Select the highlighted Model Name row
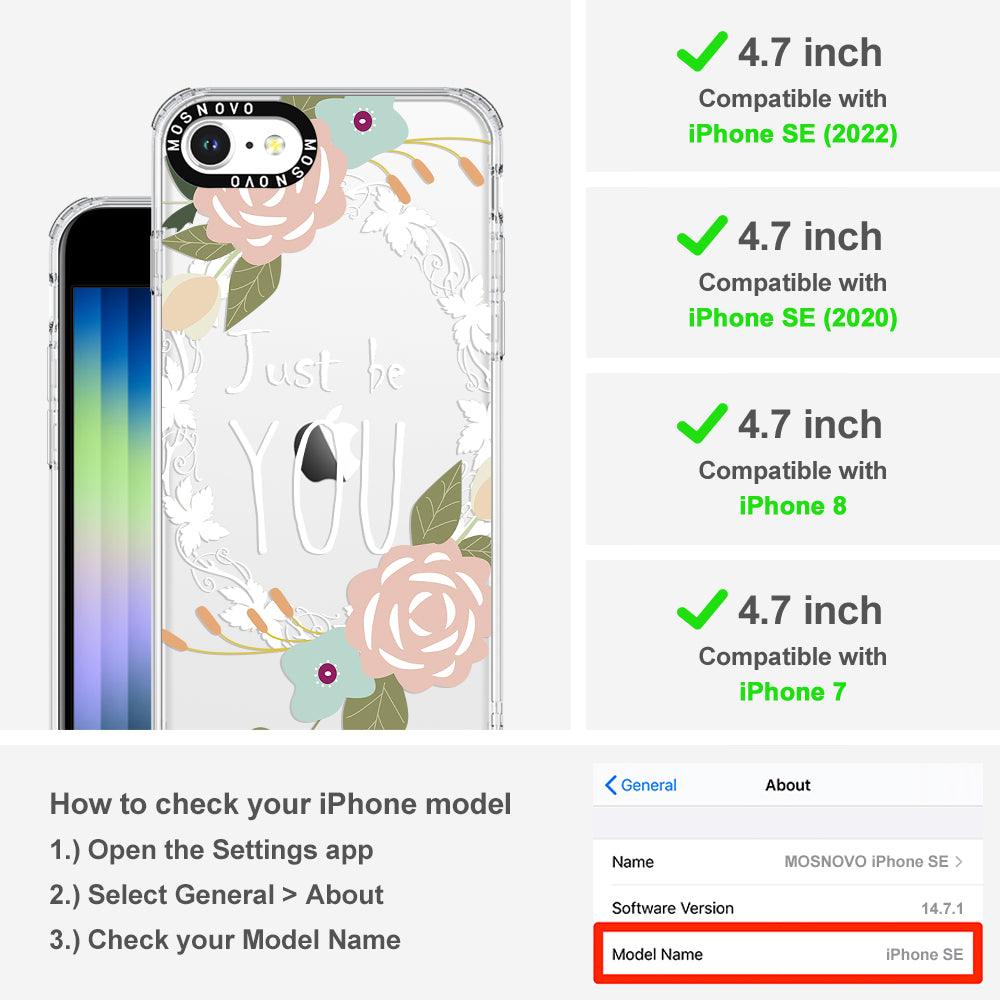This screenshot has height=1000, width=1000. click(x=788, y=953)
